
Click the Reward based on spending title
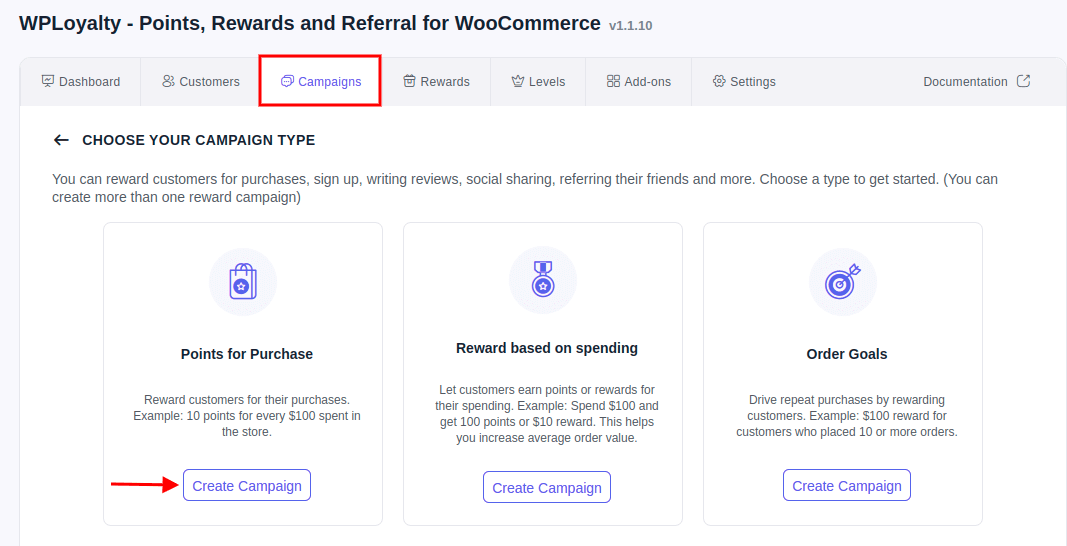[x=547, y=348]
